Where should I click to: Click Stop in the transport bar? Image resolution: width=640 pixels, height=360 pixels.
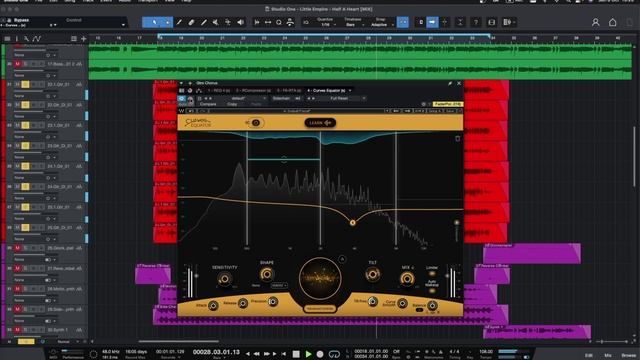click(296, 354)
